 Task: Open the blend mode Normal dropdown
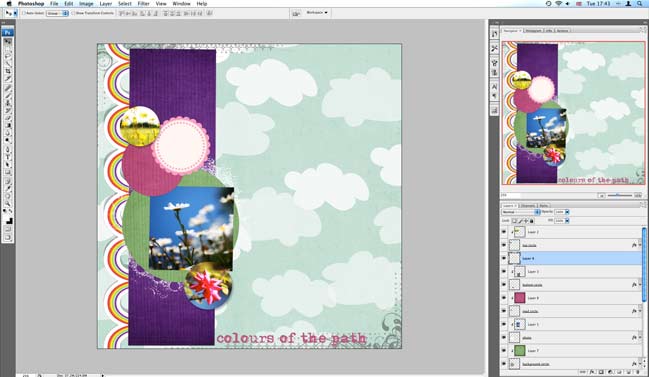click(521, 212)
